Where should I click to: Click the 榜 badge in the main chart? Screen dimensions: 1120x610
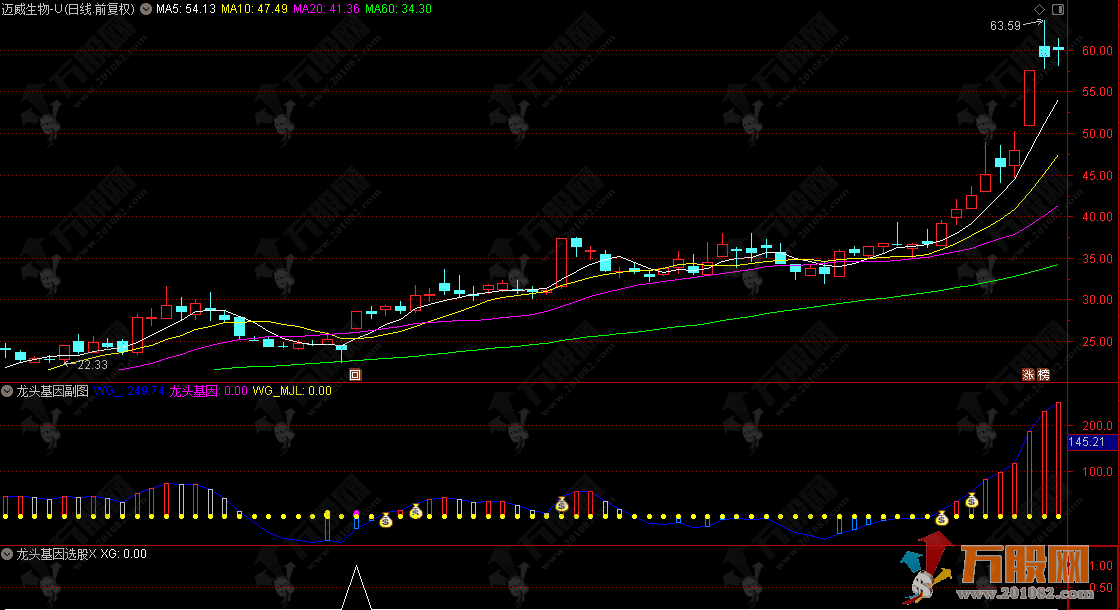point(1043,375)
